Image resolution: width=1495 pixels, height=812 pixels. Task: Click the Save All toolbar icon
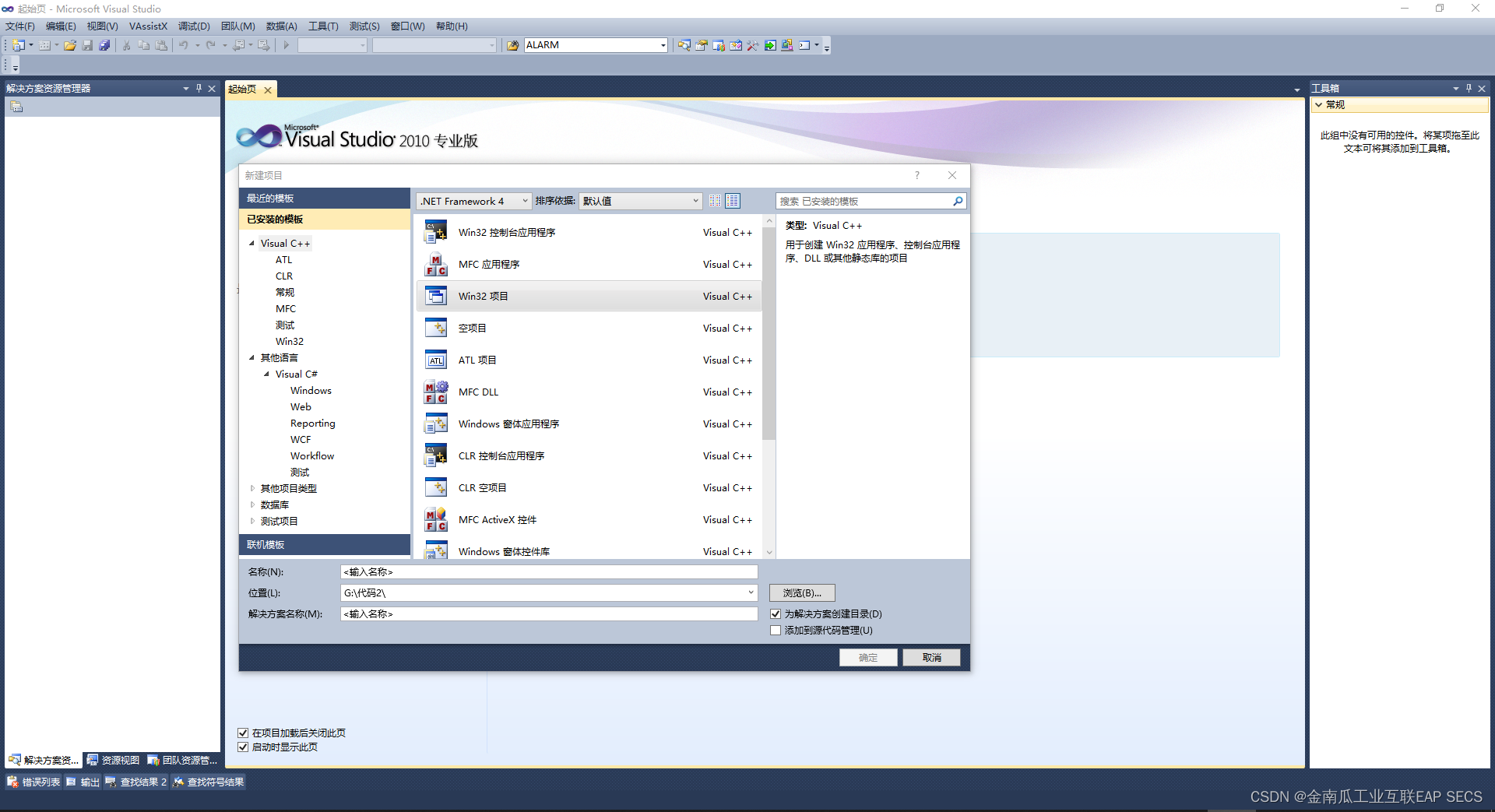[104, 45]
